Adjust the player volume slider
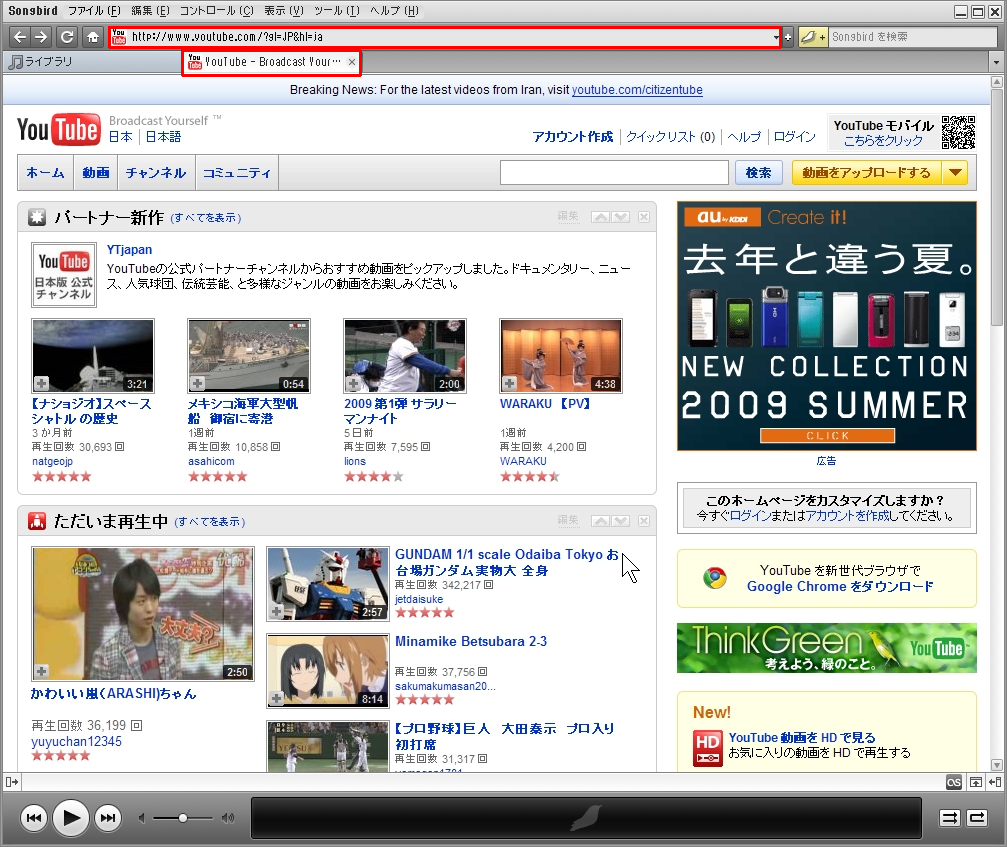The height and width of the screenshot is (847, 1007). [x=183, y=818]
